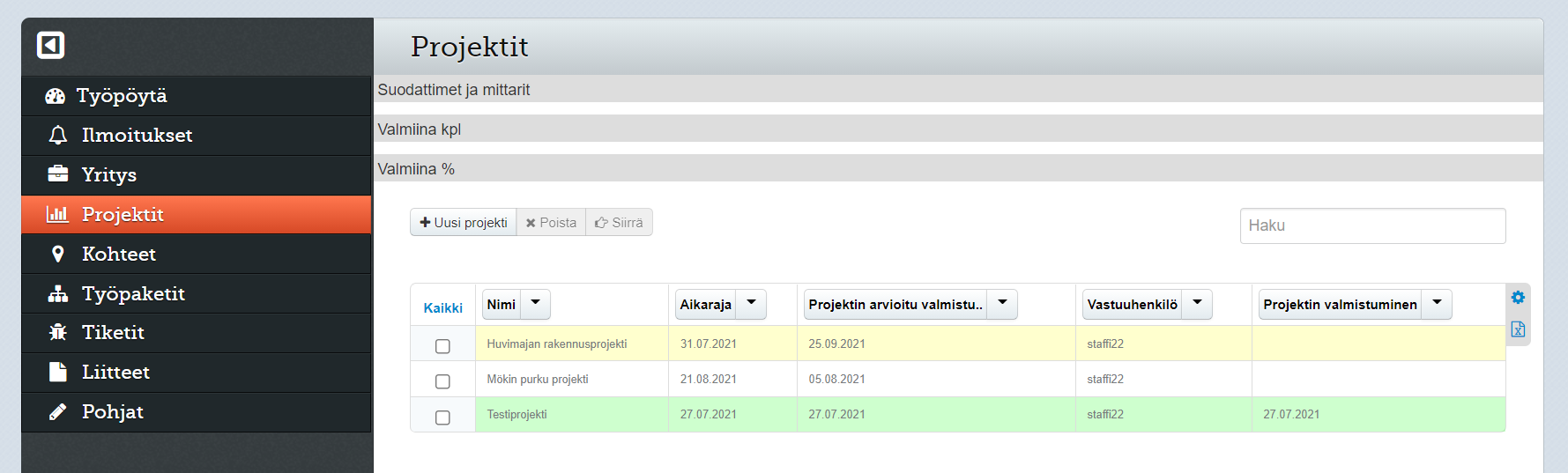Export the table with the Excel icon
This screenshot has width=1568, height=473.
coord(1518,329)
